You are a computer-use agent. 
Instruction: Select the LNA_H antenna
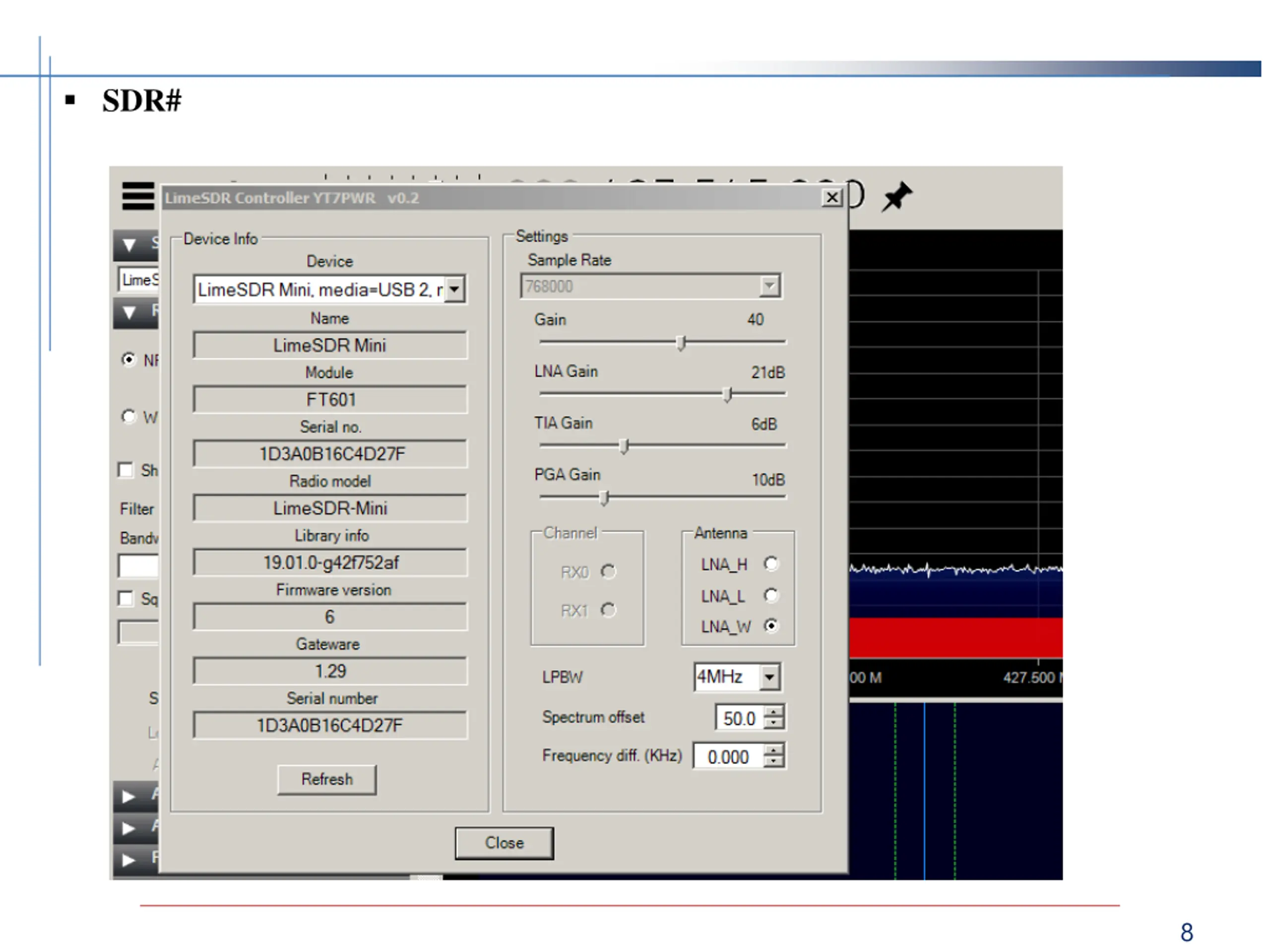(771, 564)
